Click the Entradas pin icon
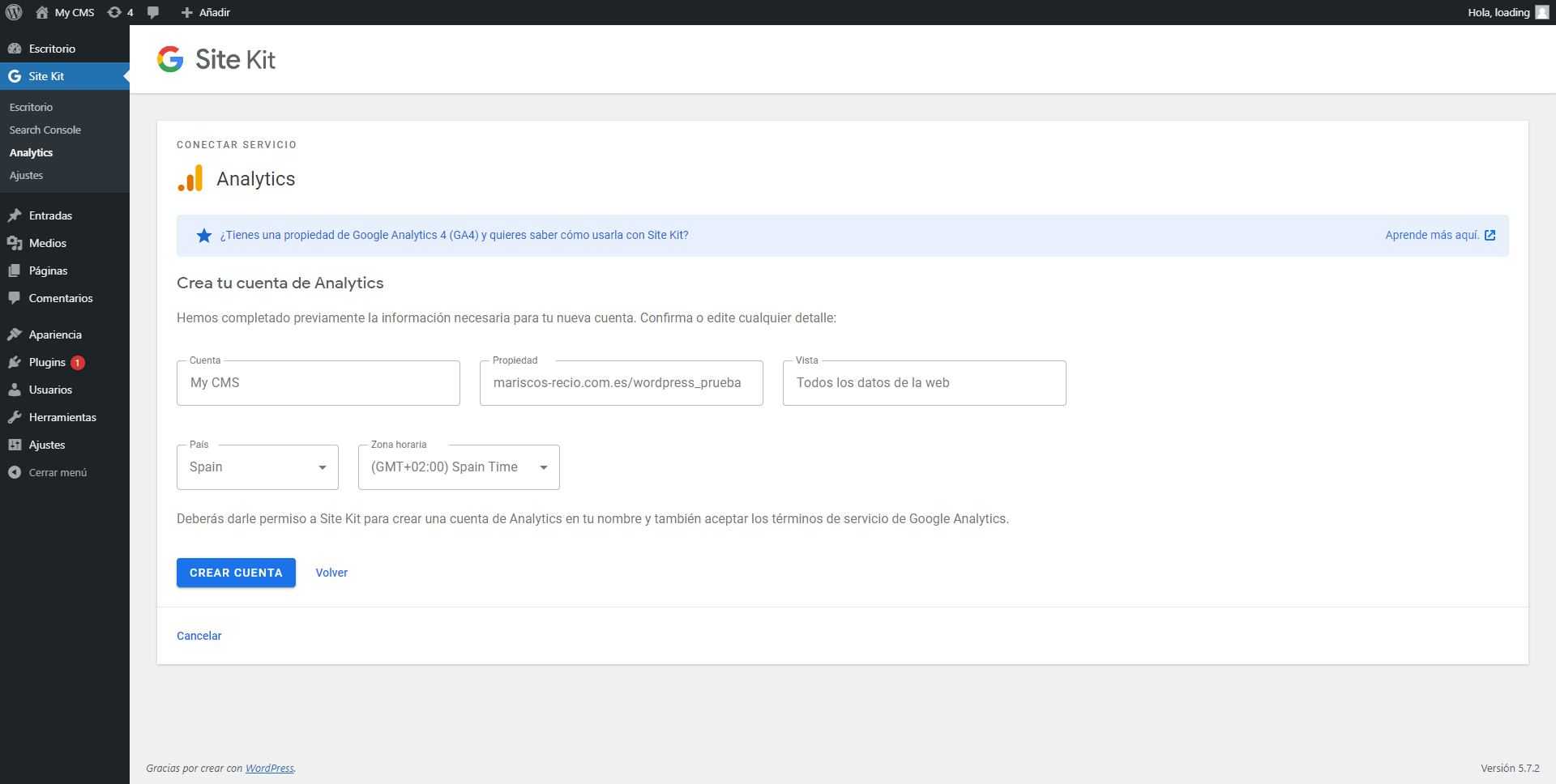 pyautogui.click(x=15, y=215)
